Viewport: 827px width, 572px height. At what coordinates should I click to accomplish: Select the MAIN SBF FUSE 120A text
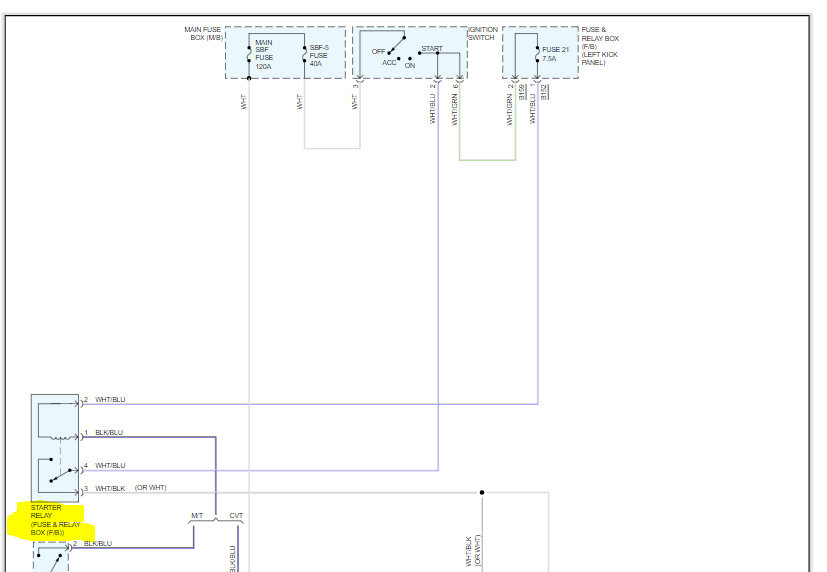click(264, 54)
